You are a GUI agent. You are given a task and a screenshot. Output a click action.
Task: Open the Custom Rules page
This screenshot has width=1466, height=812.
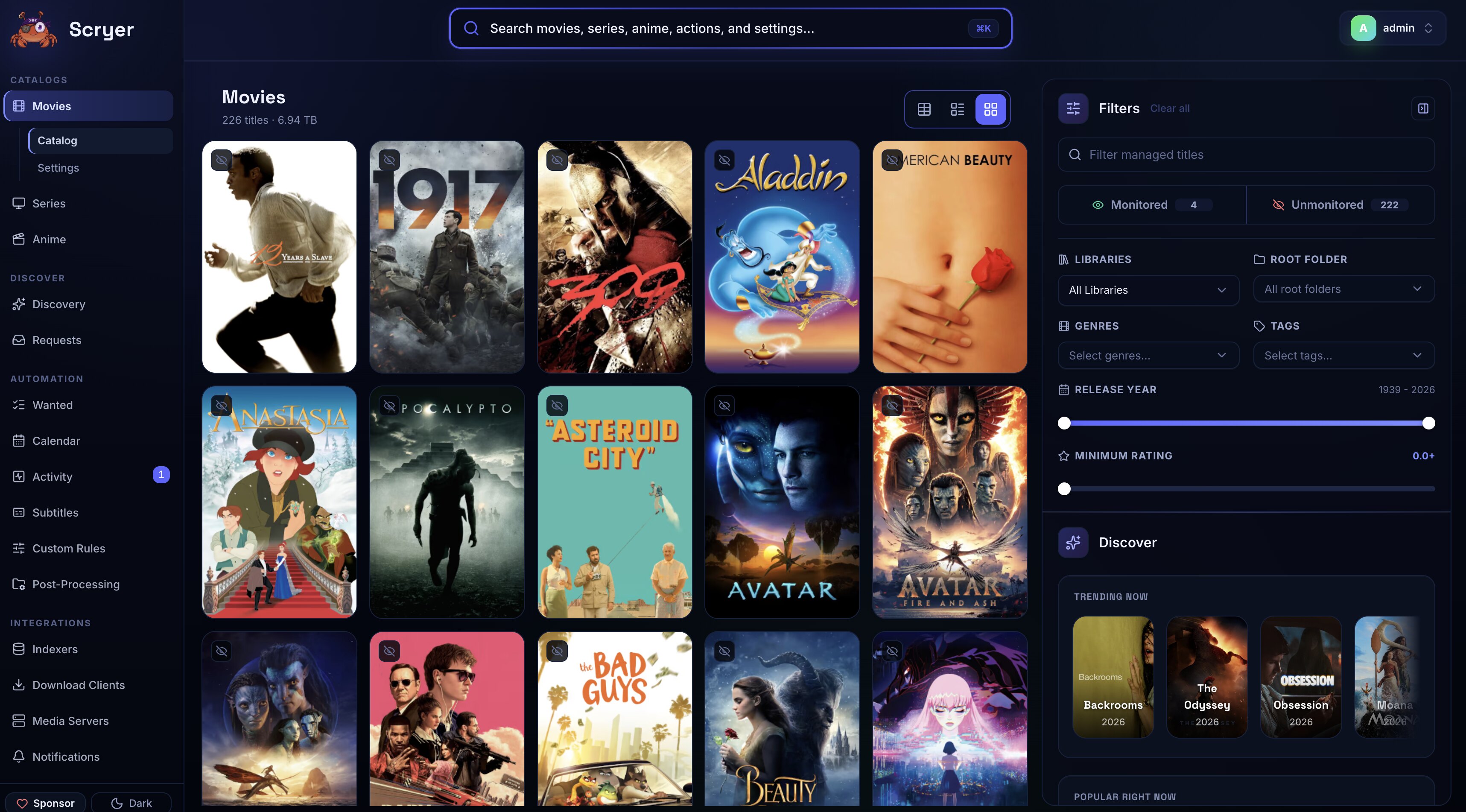[68, 548]
